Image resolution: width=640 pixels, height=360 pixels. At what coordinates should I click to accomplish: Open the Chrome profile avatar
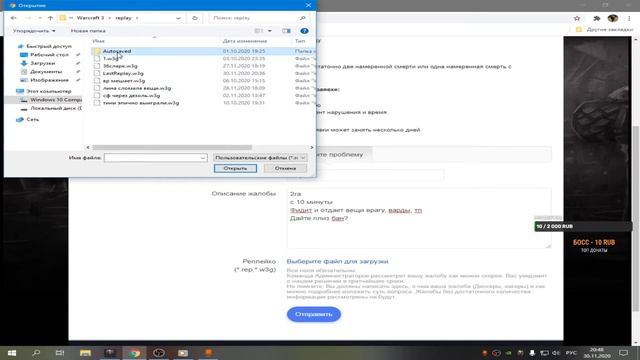coord(613,18)
